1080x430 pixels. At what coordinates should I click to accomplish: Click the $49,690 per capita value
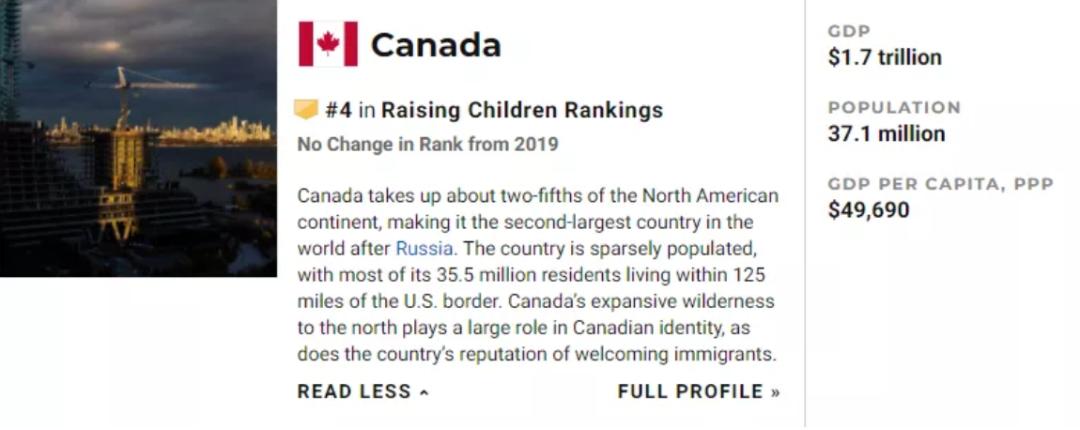868,211
